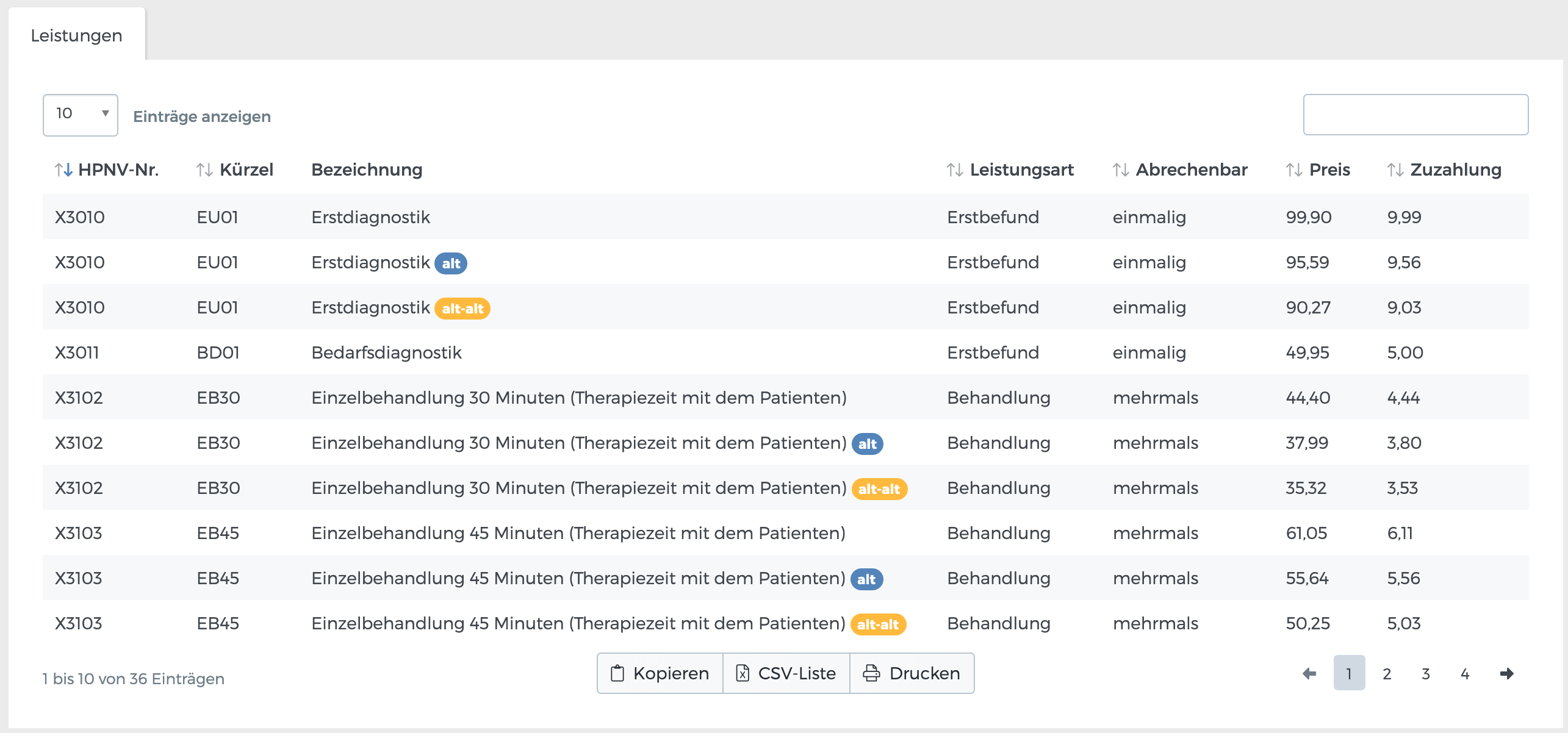This screenshot has width=1568, height=733.
Task: Jump to page 3
Action: pos(1426,674)
